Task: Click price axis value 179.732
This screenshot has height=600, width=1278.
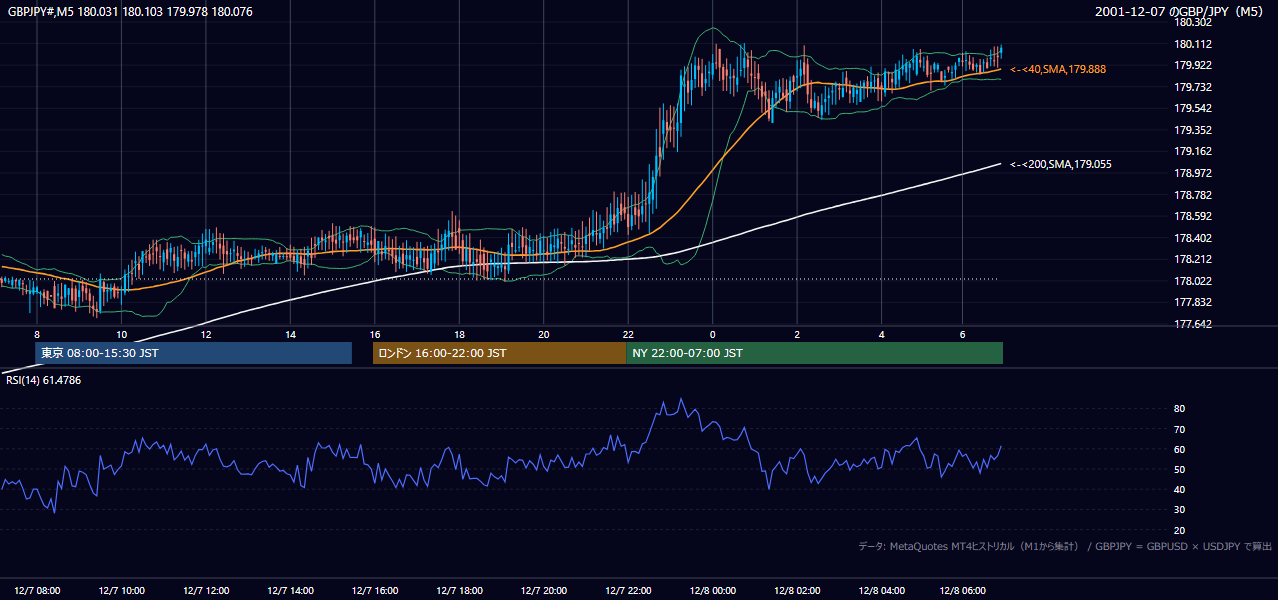Action: (1192, 87)
